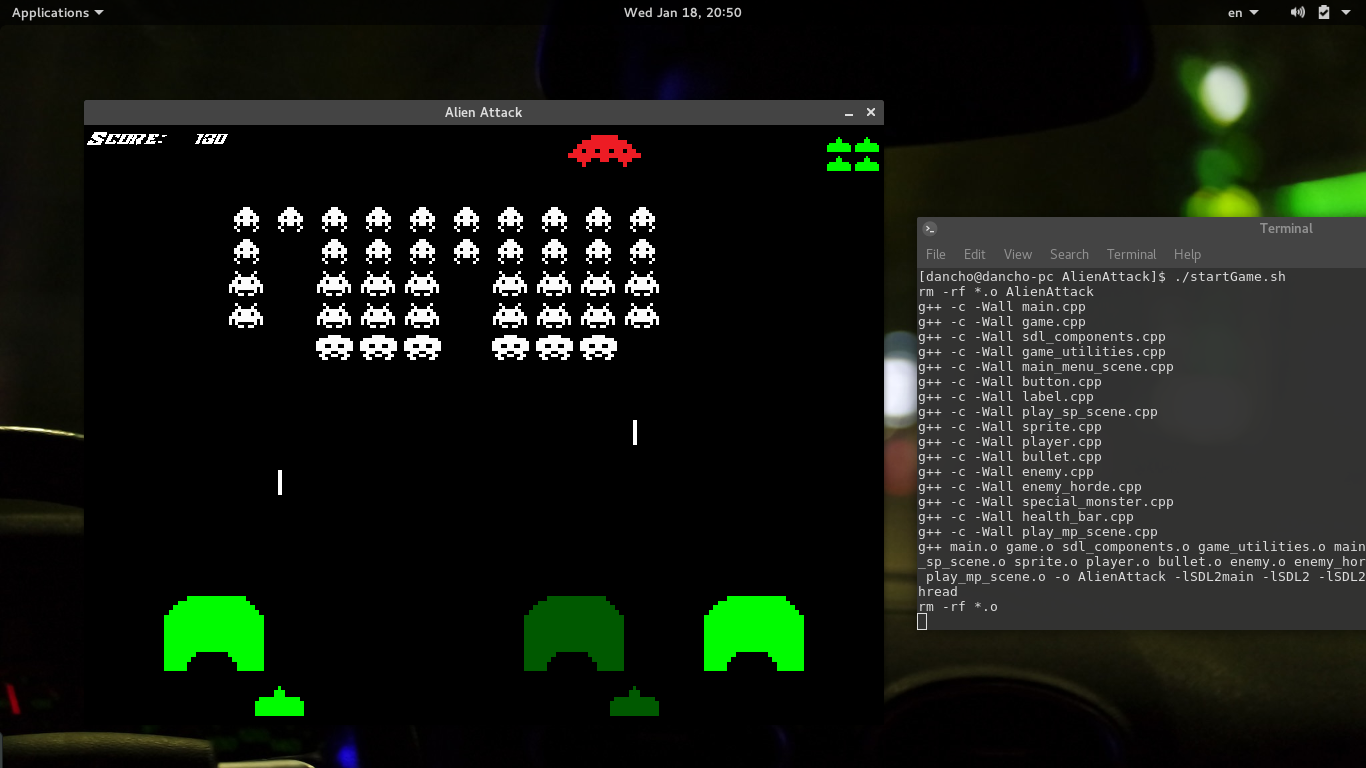Open the Terminal Help menu

pyautogui.click(x=1187, y=254)
